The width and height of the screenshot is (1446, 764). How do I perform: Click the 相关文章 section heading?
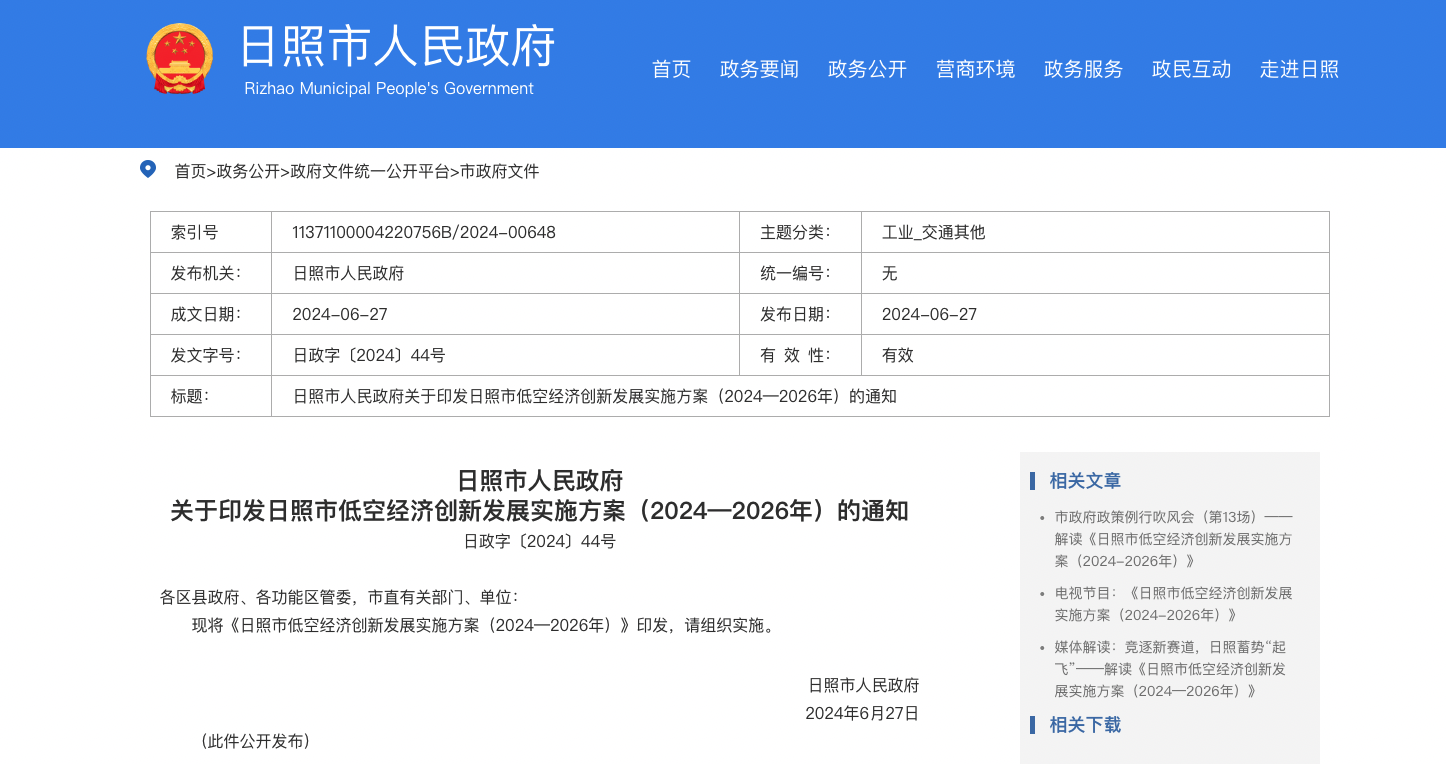(1085, 481)
